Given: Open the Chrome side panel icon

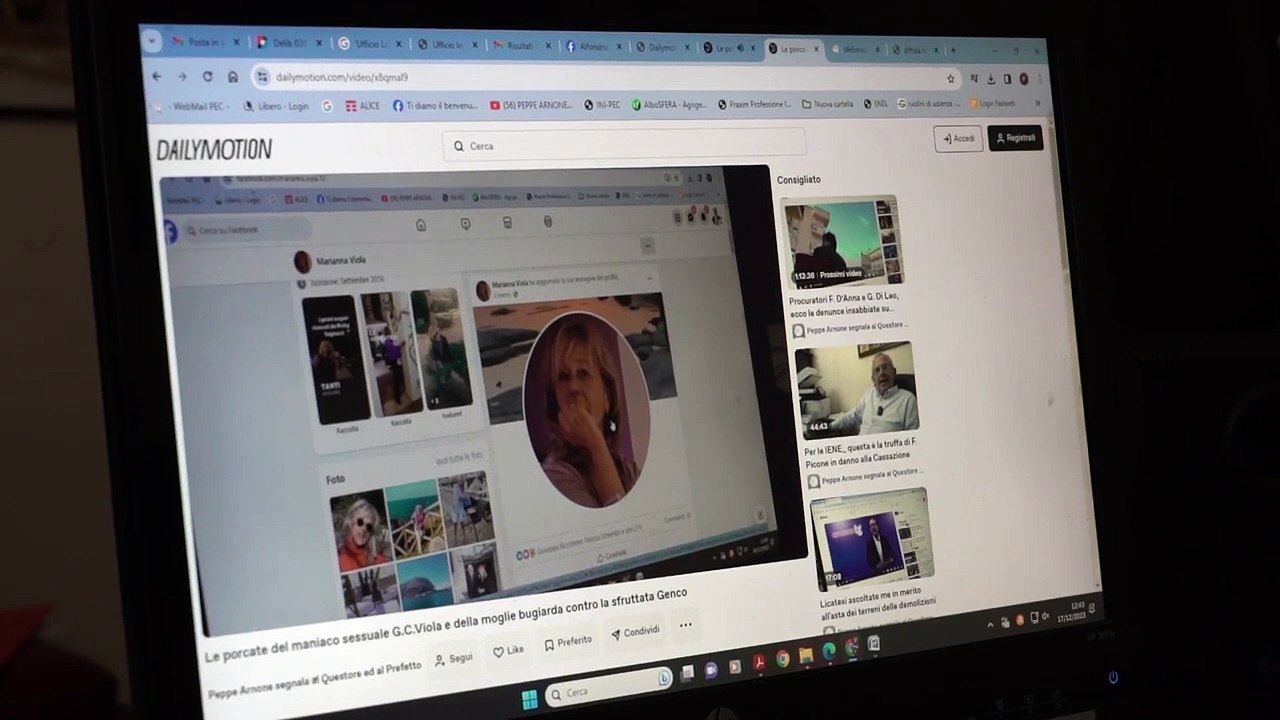Looking at the screenshot, I should 1006,79.
